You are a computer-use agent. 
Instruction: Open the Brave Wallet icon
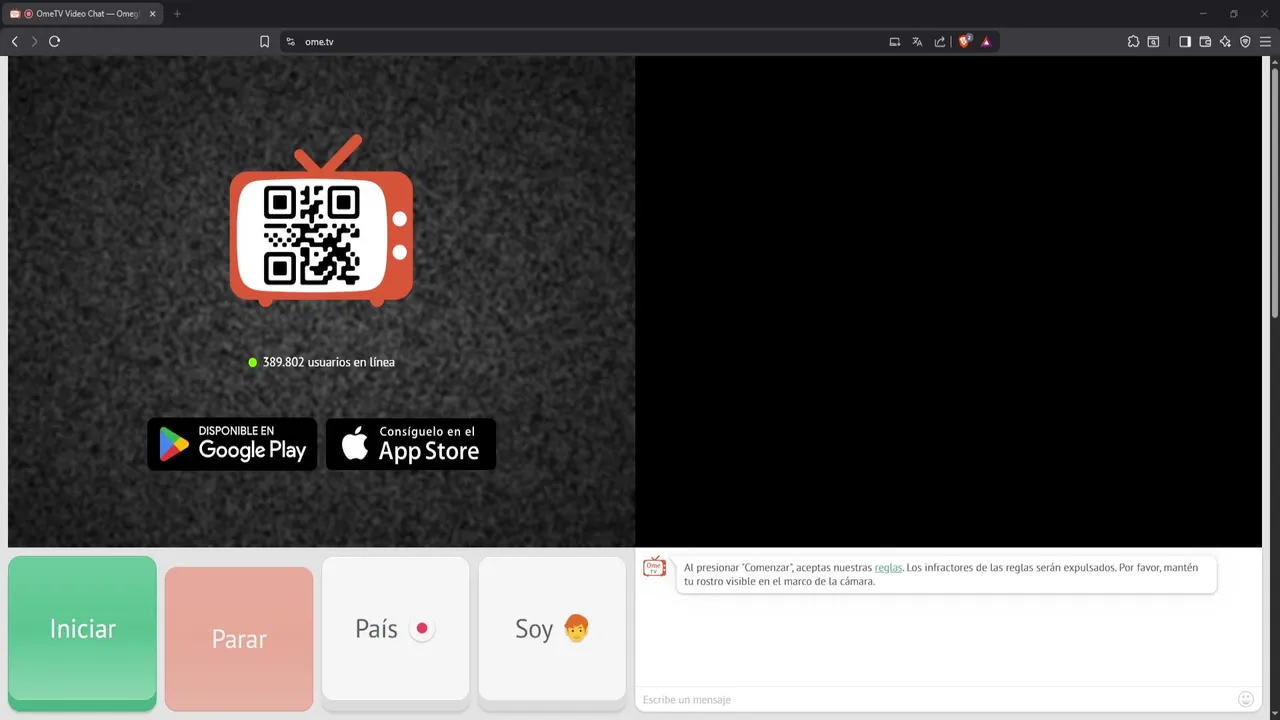click(x=1205, y=42)
